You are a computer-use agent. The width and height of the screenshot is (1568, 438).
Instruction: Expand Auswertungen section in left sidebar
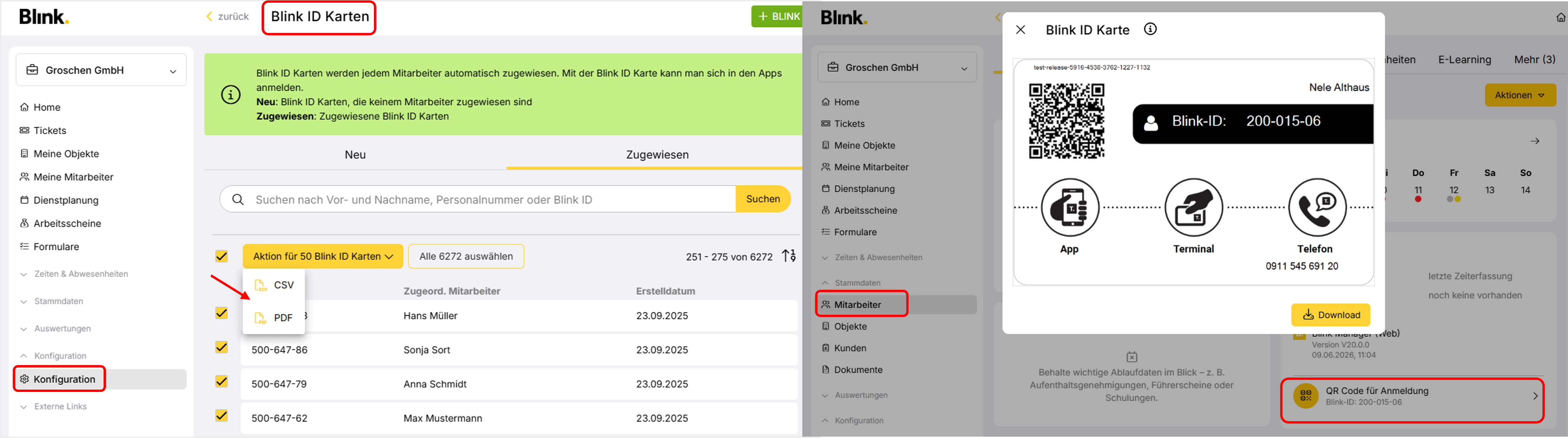[x=56, y=328]
